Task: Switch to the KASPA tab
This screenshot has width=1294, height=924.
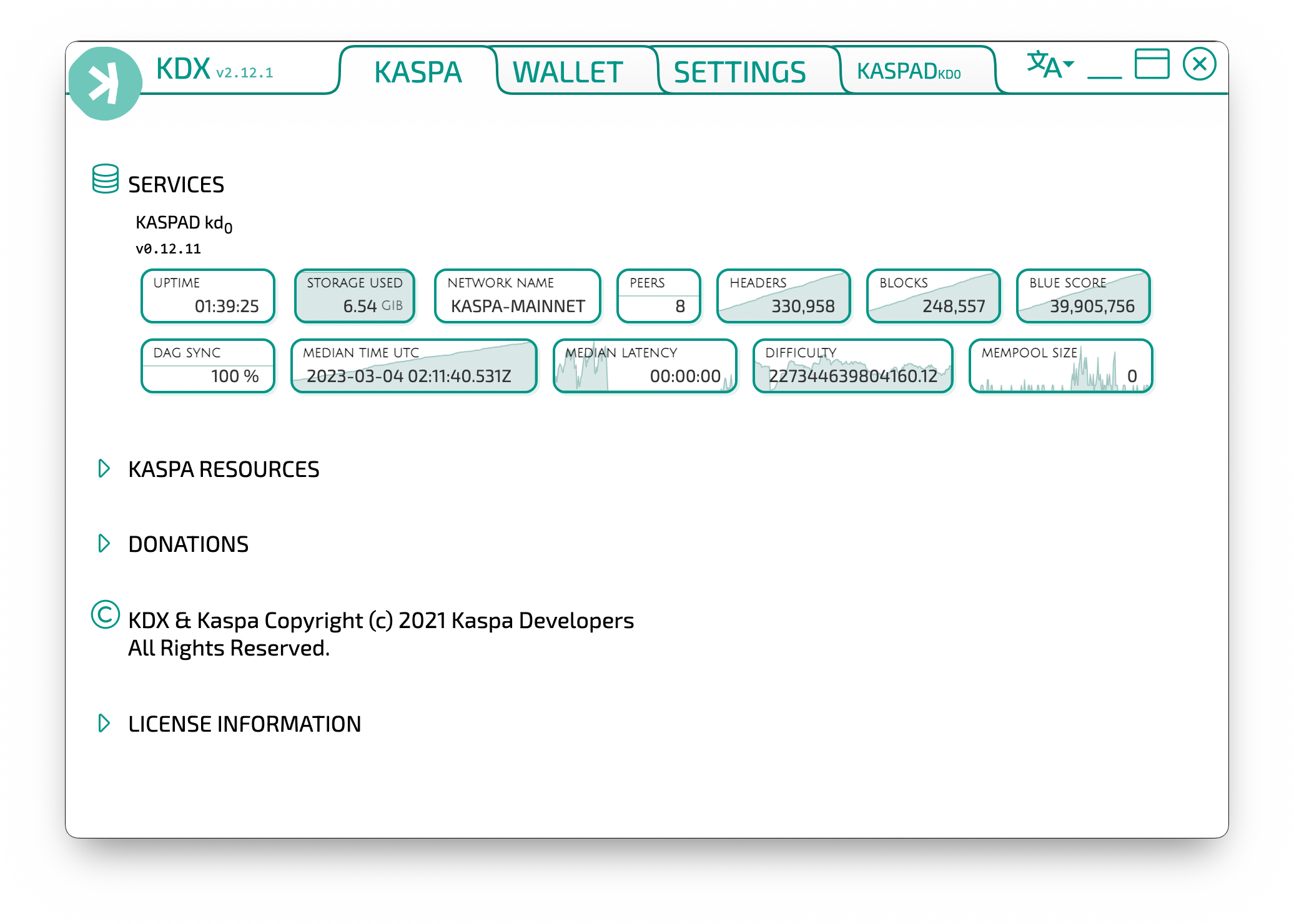Action: [x=418, y=72]
